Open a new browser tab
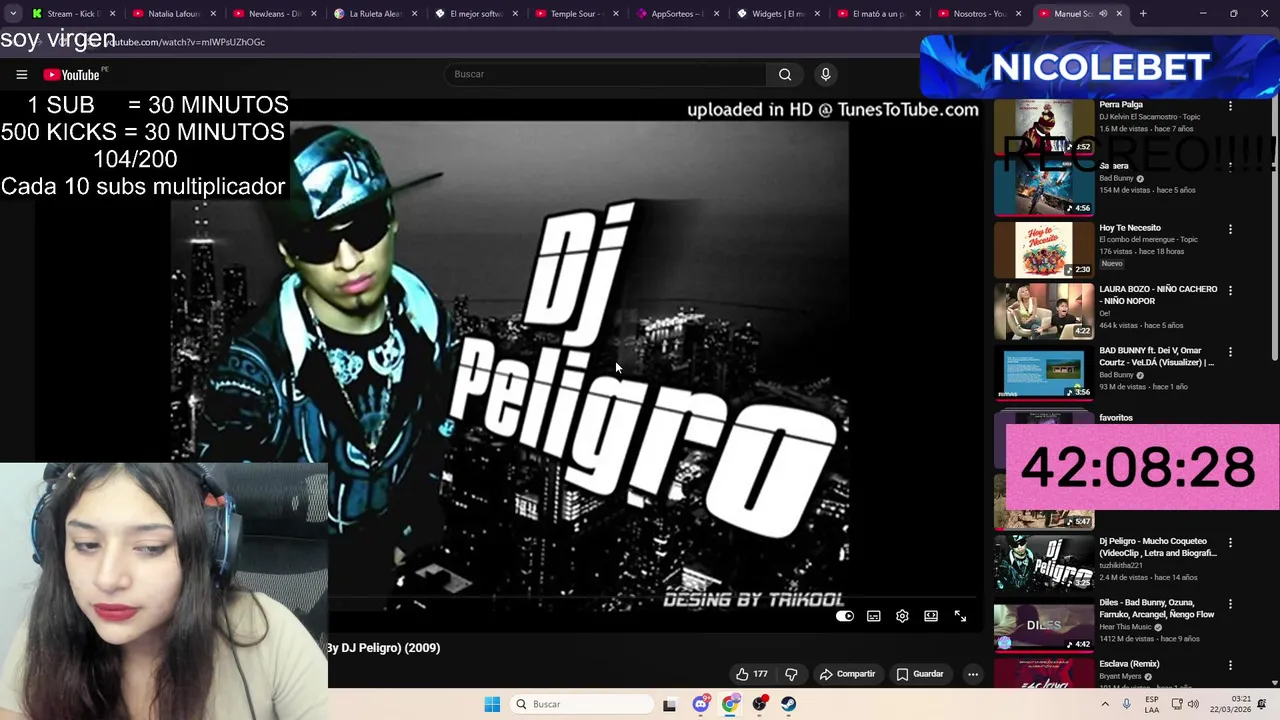The image size is (1280, 720). point(1143,14)
